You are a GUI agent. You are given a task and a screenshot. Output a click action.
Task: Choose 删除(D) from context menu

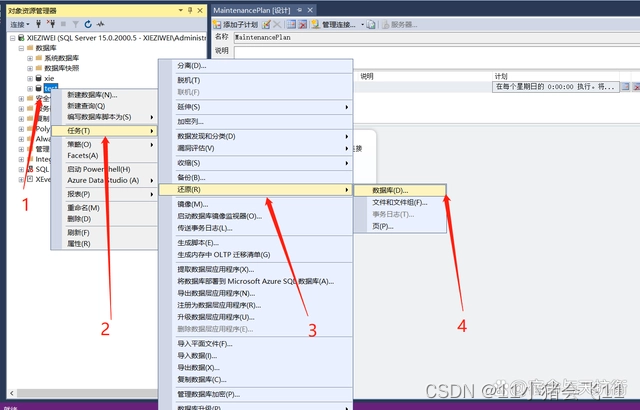point(104,219)
